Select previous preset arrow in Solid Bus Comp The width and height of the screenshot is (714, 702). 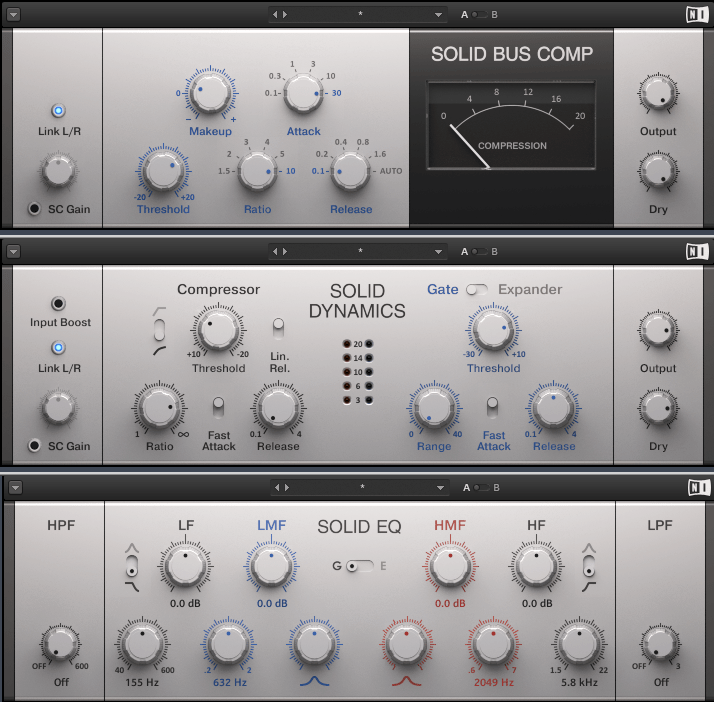pyautogui.click(x=275, y=15)
